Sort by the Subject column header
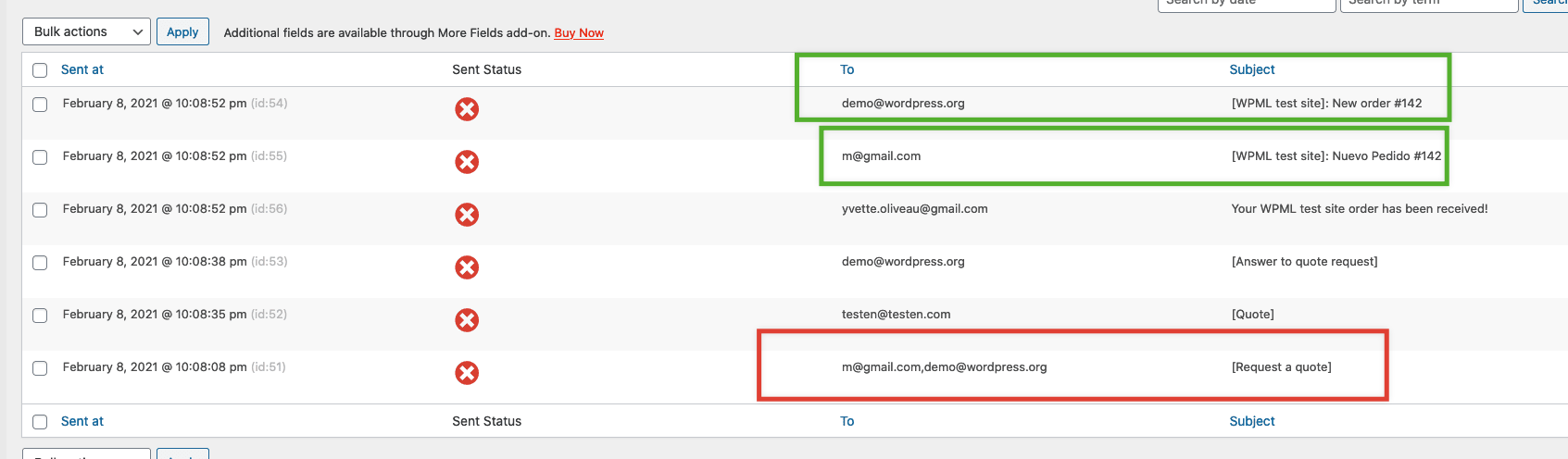Viewport: 1568px width, 459px height. point(1251,69)
